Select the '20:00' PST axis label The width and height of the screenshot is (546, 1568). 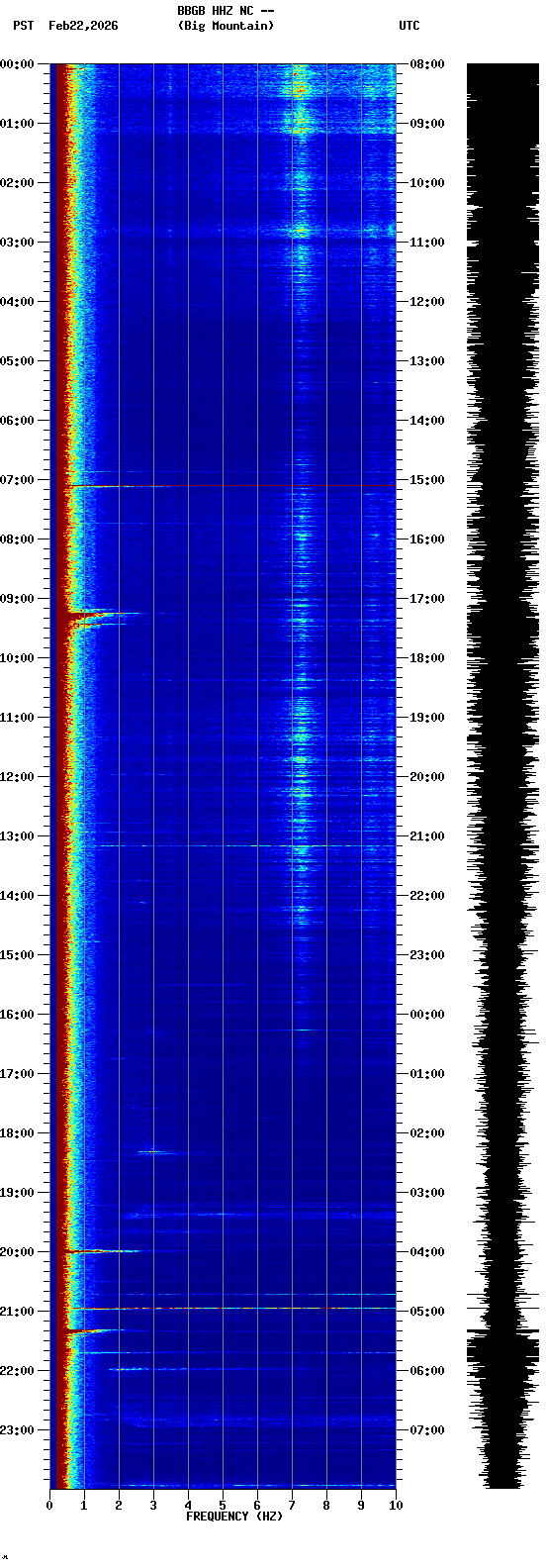(x=17, y=1252)
